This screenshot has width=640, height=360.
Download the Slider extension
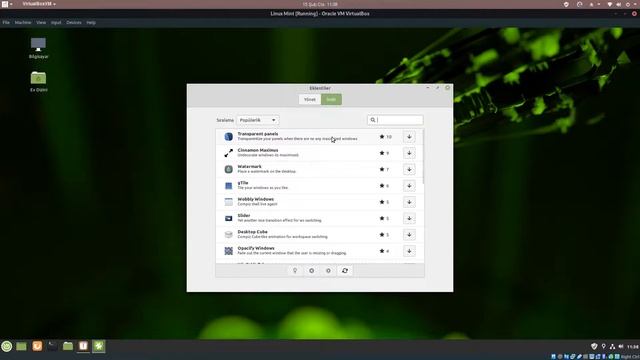[409, 218]
